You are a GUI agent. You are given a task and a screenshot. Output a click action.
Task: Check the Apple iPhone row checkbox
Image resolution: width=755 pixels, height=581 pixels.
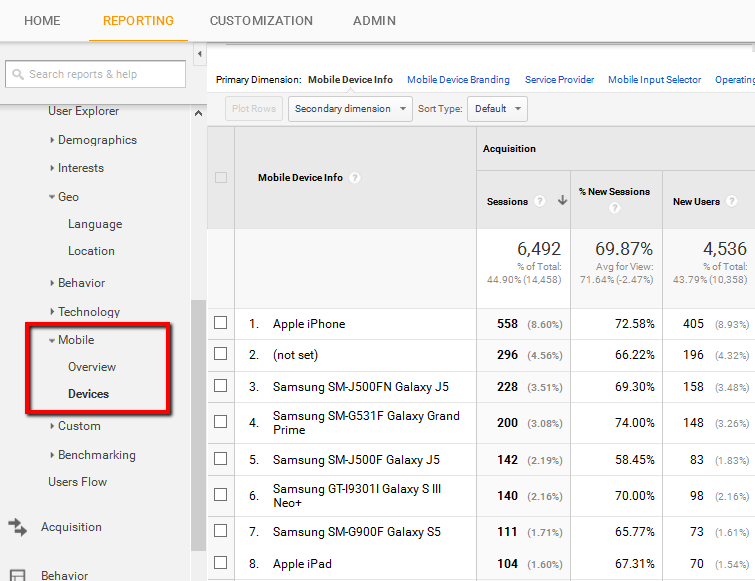[x=221, y=323]
